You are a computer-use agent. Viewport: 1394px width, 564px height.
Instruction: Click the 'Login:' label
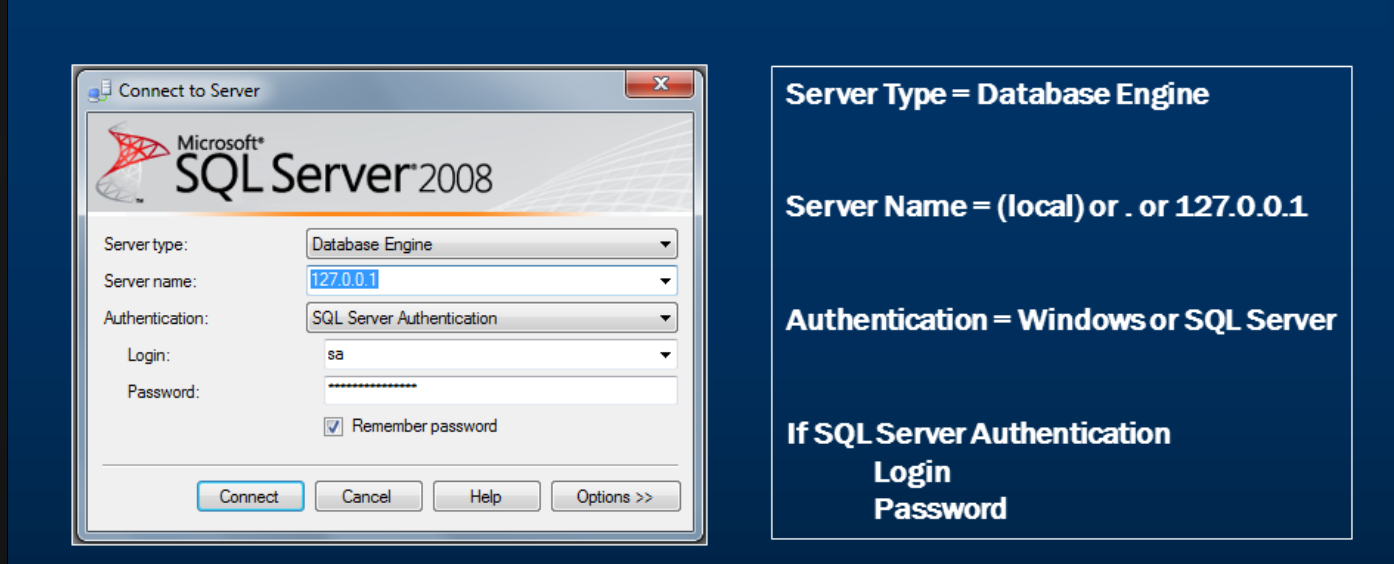[149, 355]
